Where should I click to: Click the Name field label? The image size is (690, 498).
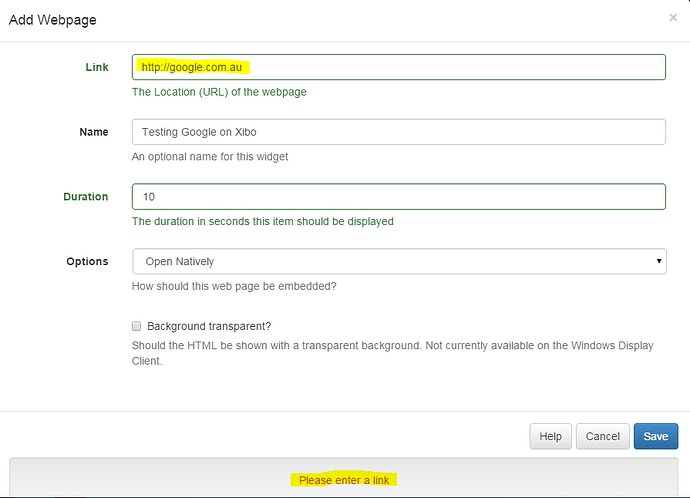[94, 132]
